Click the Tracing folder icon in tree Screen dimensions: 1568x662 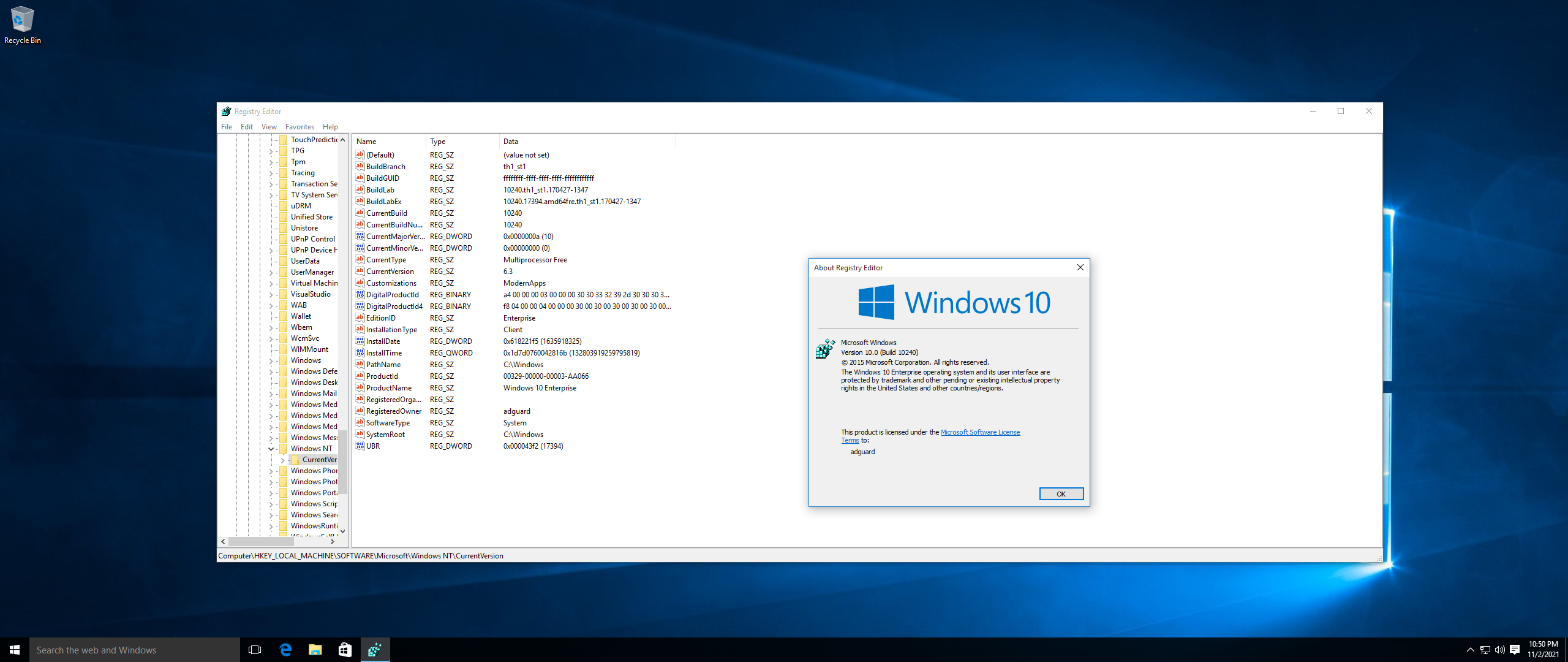coord(283,173)
